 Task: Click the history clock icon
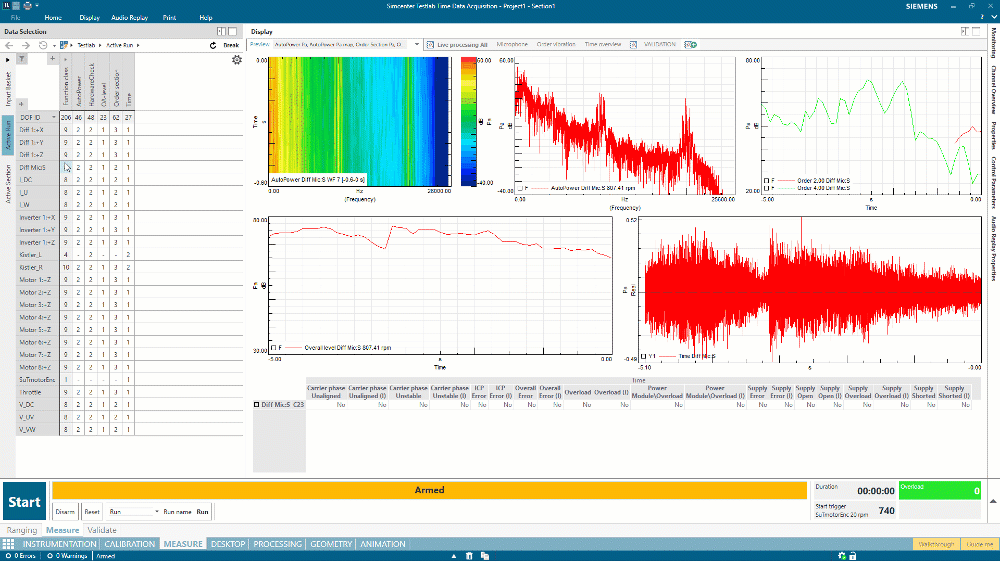[42, 45]
